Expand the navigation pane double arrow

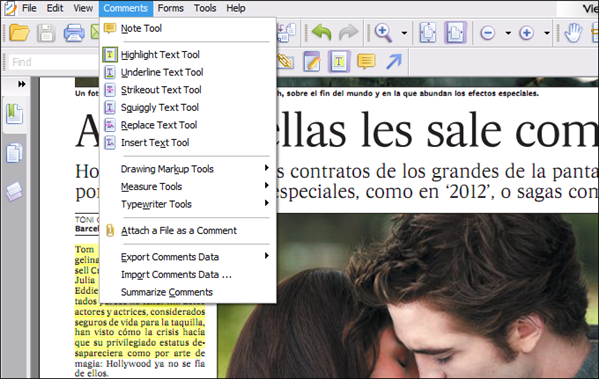pyautogui.click(x=22, y=84)
